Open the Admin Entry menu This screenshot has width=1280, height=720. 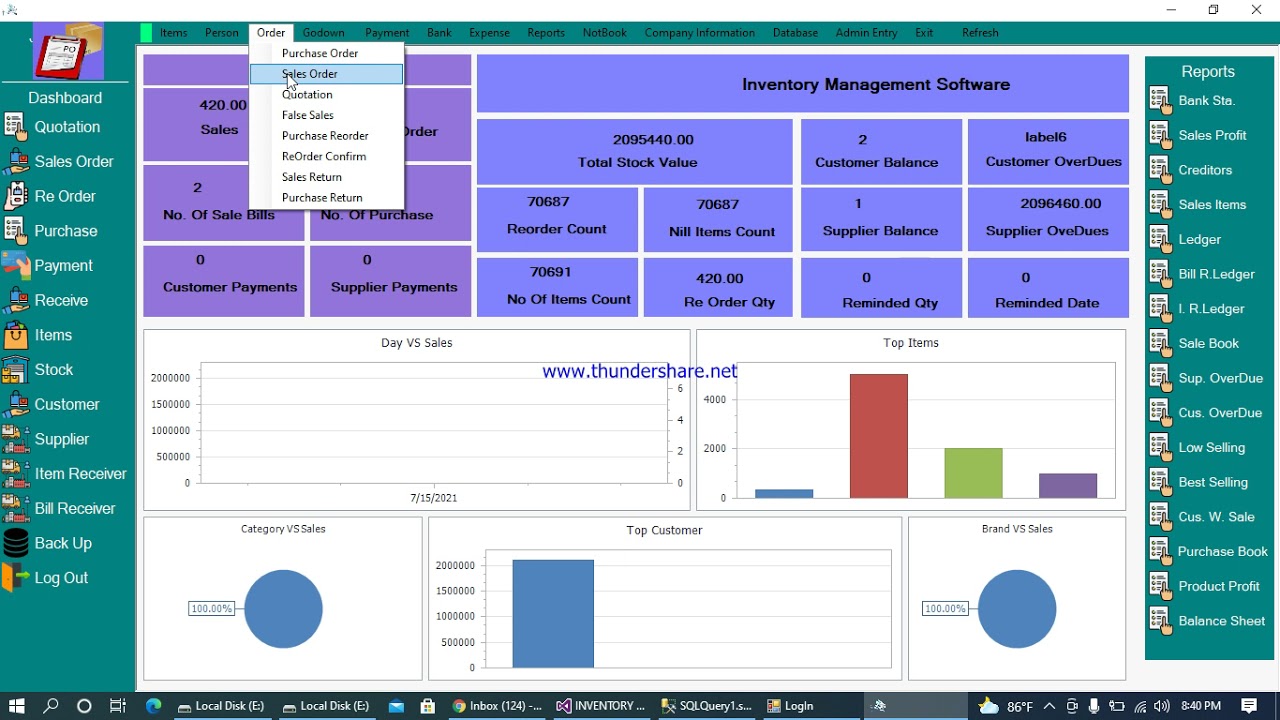click(x=867, y=33)
